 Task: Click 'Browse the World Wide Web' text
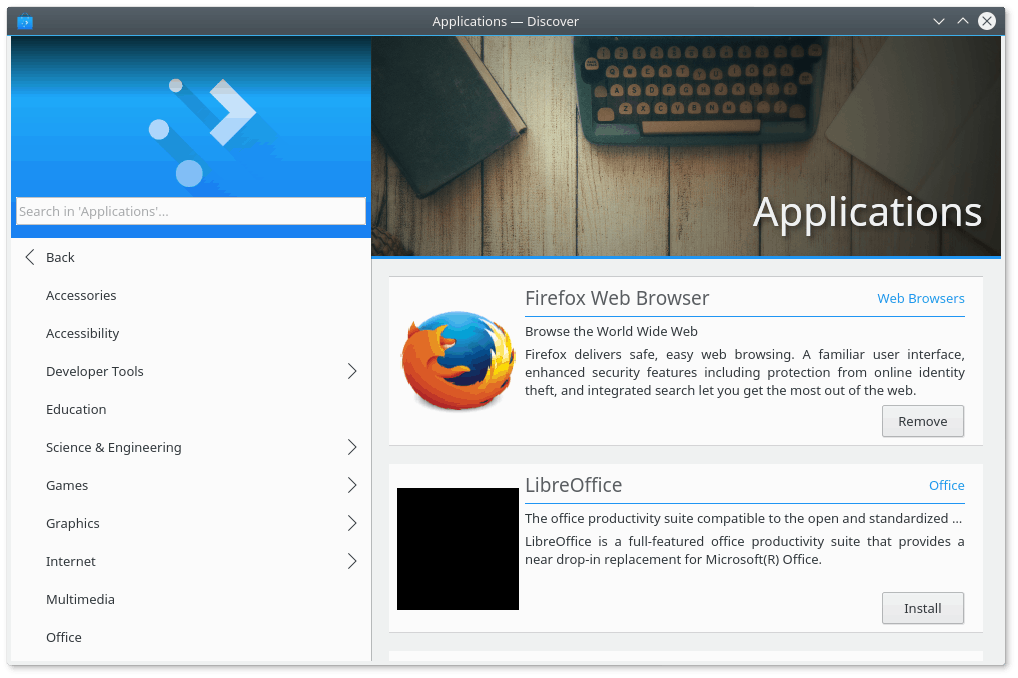611,332
